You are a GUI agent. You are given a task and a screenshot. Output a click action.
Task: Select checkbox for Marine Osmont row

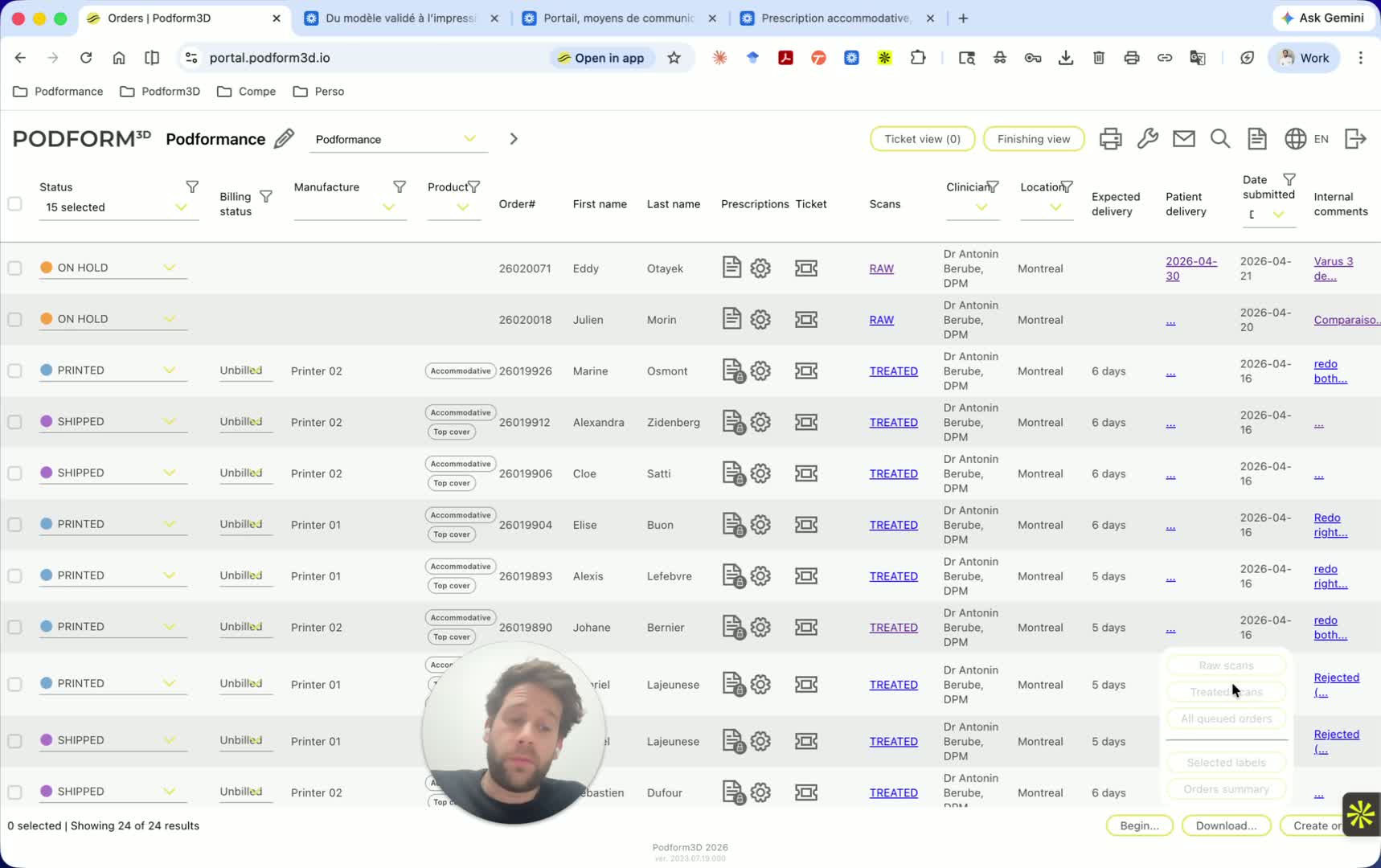(x=14, y=371)
